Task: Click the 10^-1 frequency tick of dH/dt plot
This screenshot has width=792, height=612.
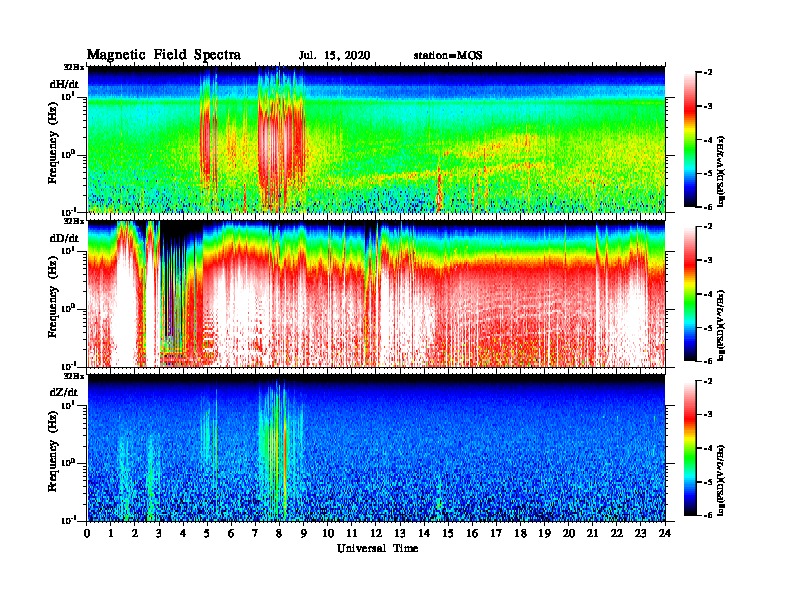Action: tap(67, 211)
